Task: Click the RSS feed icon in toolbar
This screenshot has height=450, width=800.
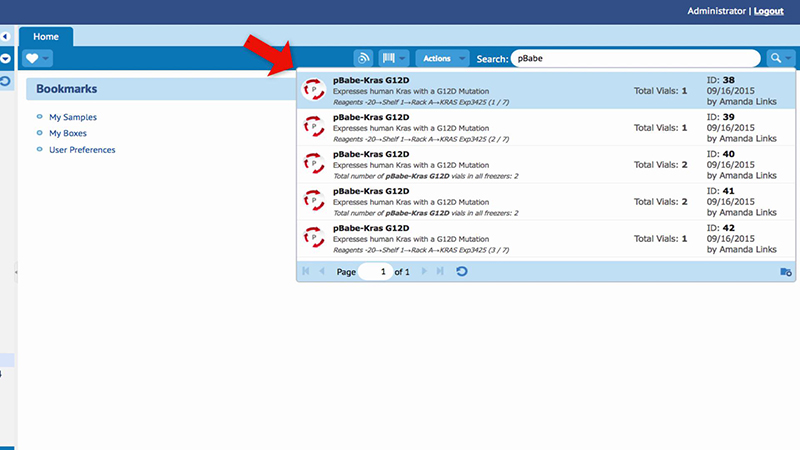Action: pos(363,58)
